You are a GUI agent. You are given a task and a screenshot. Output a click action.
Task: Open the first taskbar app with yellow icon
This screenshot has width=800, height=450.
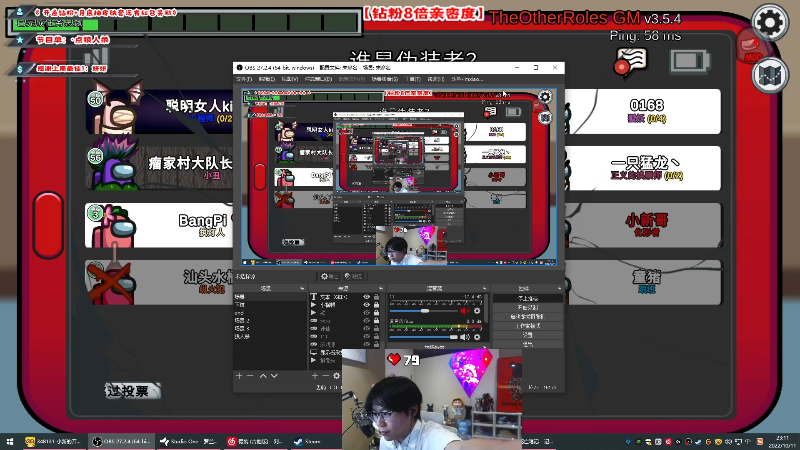click(x=54, y=441)
